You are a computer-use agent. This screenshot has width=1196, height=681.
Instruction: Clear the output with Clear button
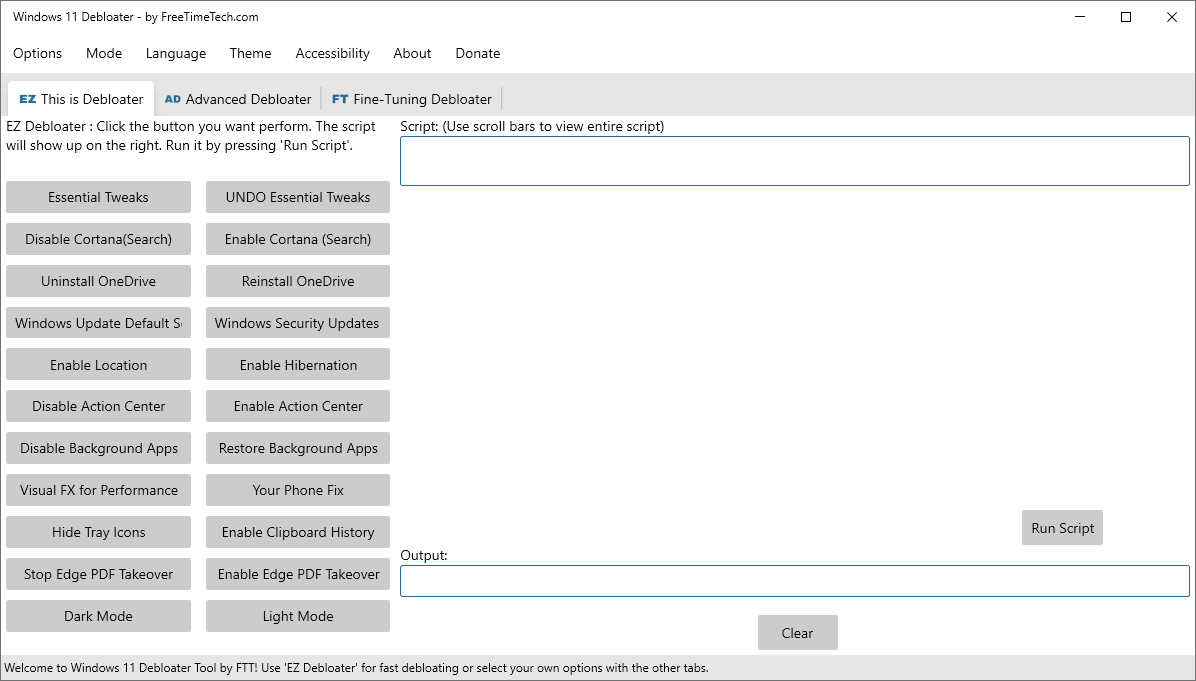pyautogui.click(x=797, y=632)
